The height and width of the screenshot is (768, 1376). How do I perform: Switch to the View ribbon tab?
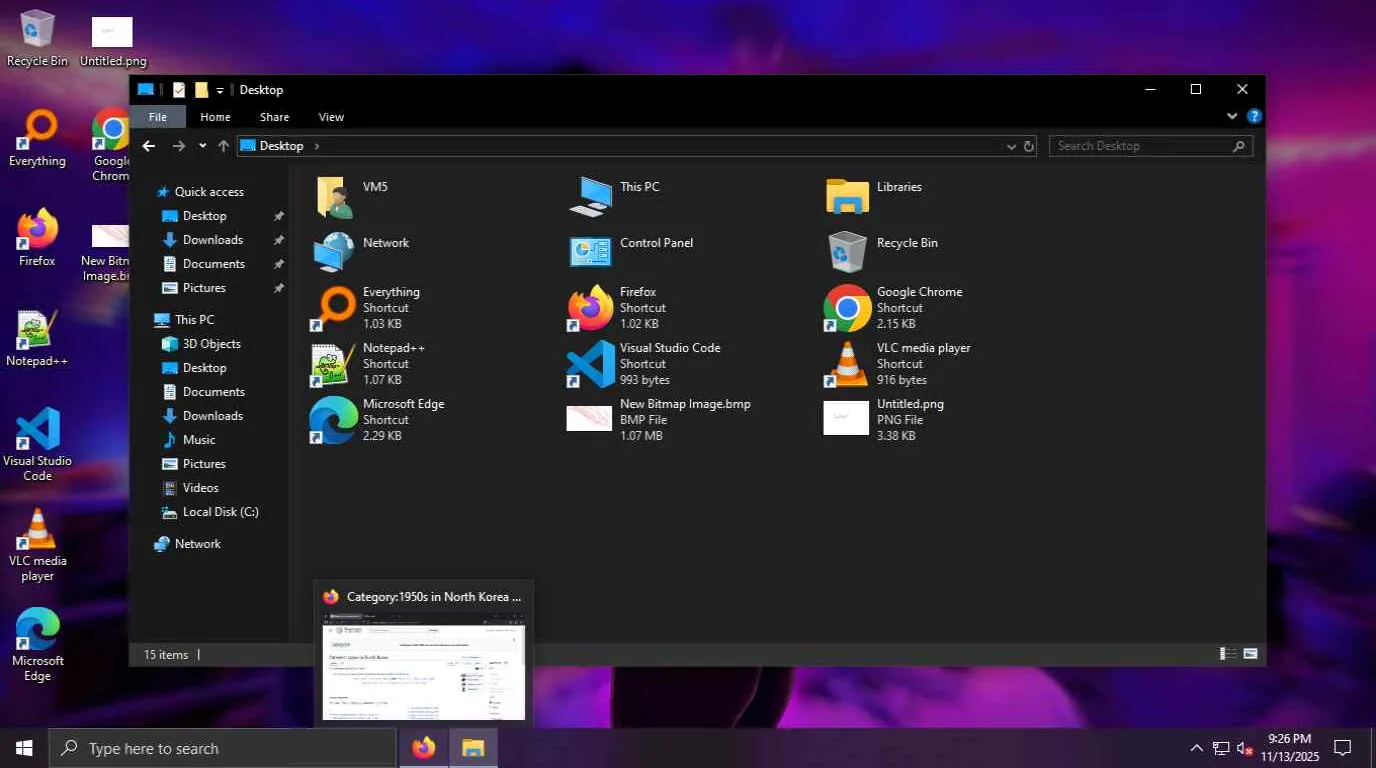(331, 117)
